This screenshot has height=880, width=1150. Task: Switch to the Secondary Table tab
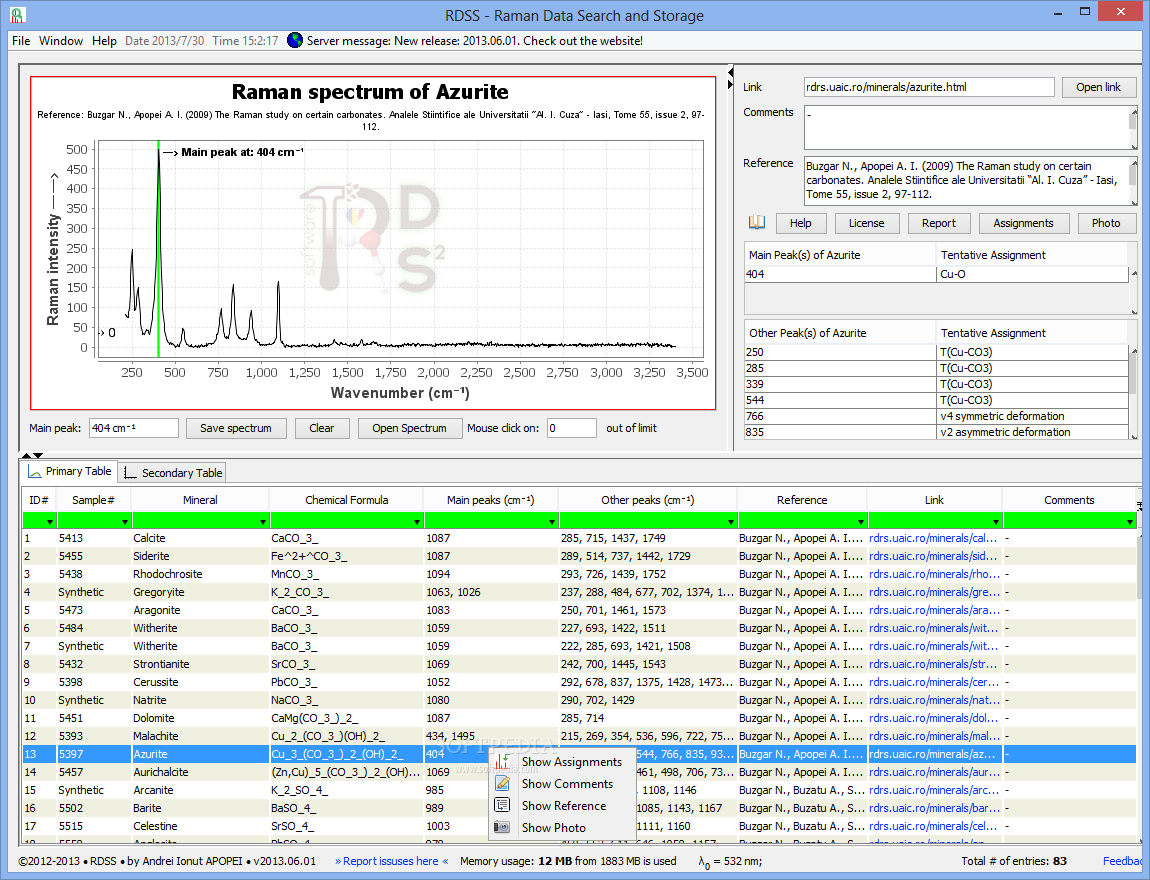172,473
